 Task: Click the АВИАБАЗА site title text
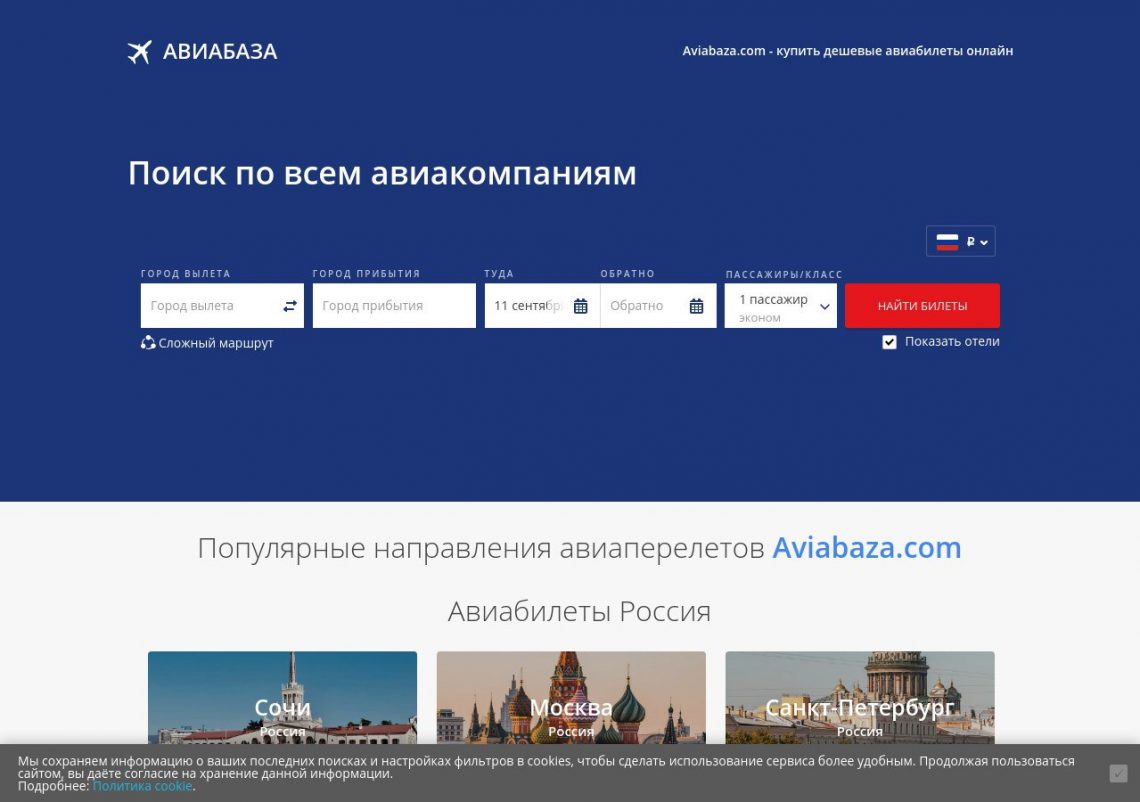[x=220, y=52]
